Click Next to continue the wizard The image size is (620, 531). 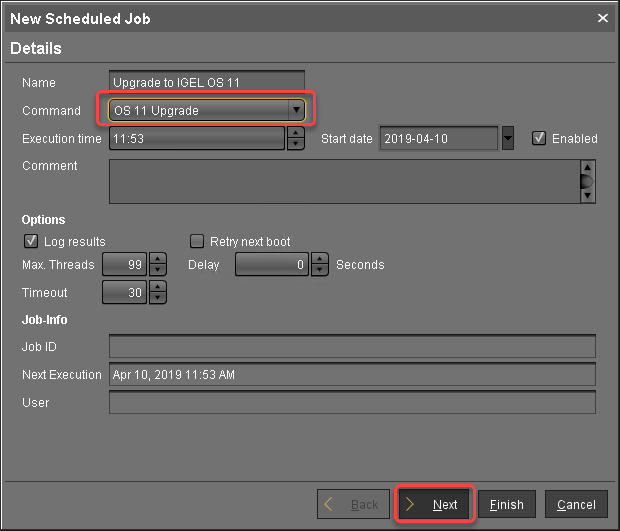(x=434, y=504)
